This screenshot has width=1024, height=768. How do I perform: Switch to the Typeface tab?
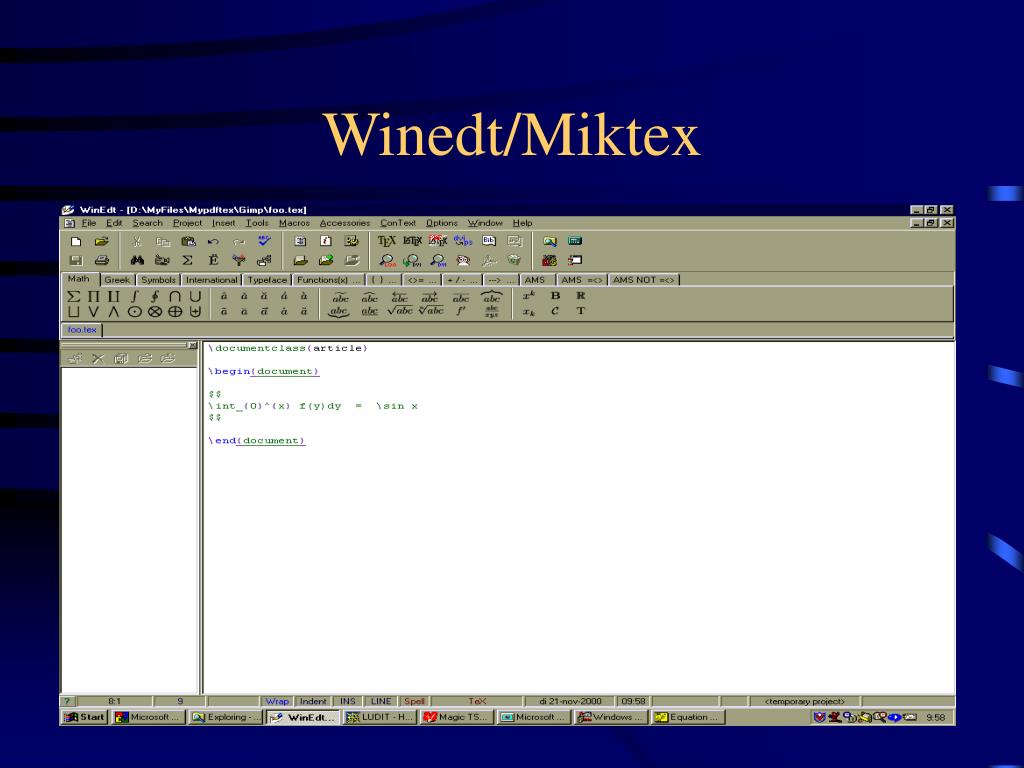pos(267,280)
